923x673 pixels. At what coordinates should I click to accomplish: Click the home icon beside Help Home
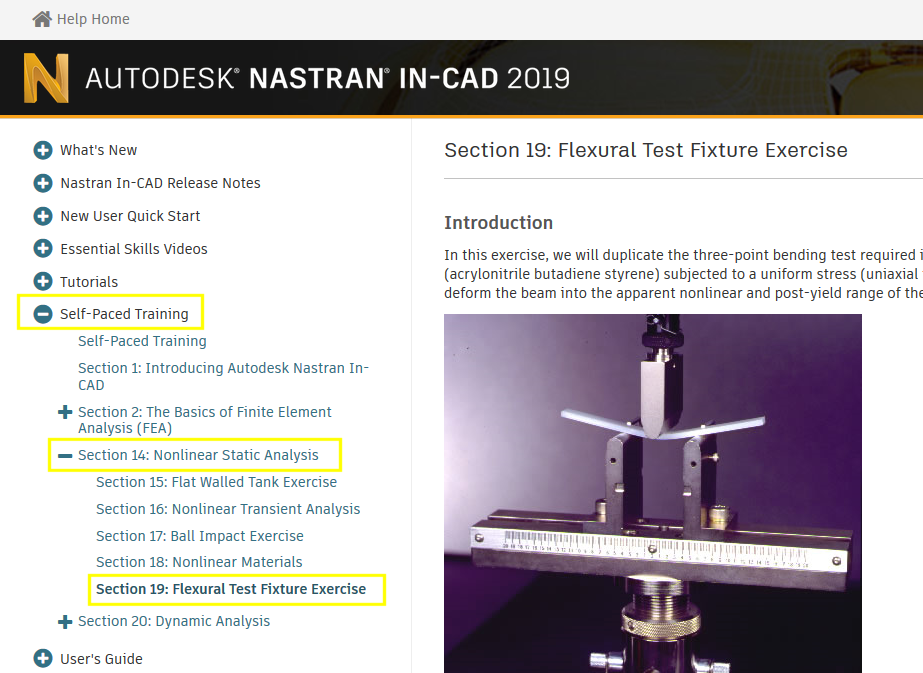click(40, 18)
